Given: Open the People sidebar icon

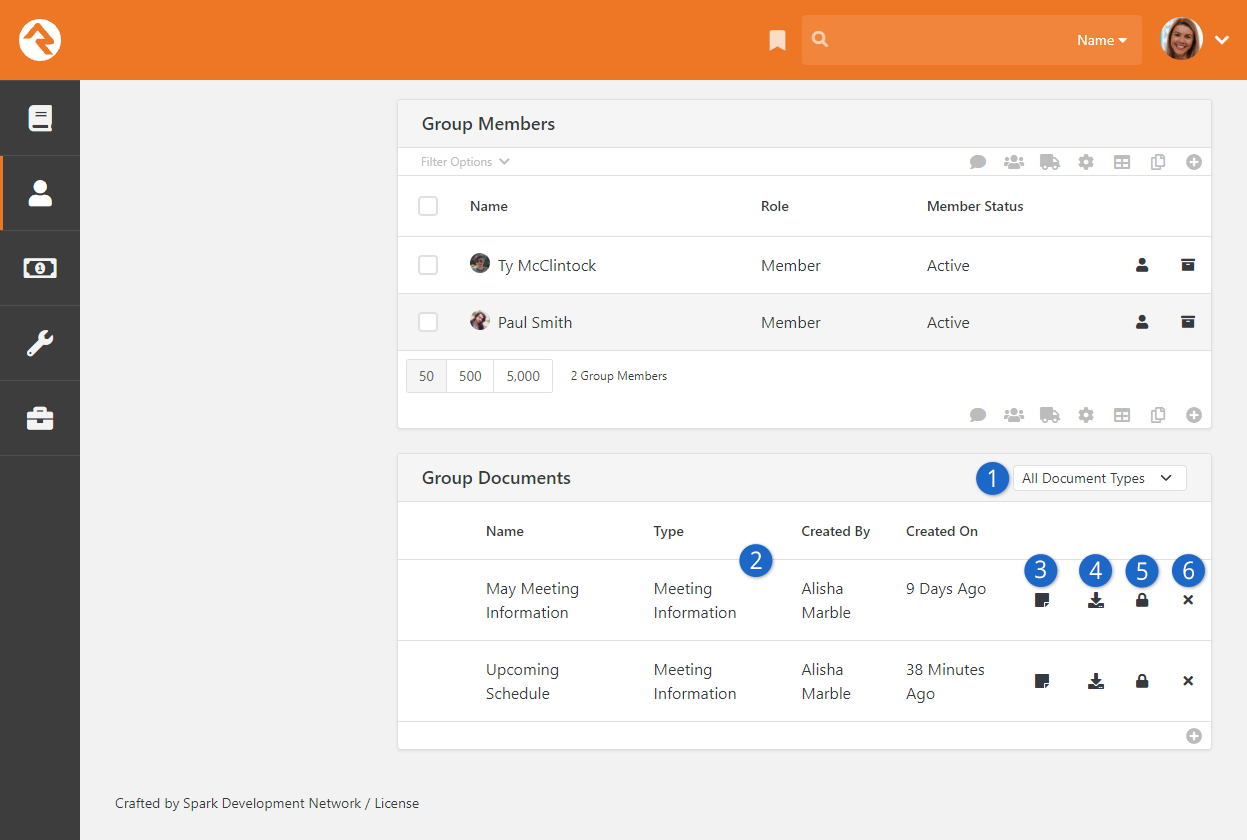Looking at the screenshot, I should [x=40, y=193].
